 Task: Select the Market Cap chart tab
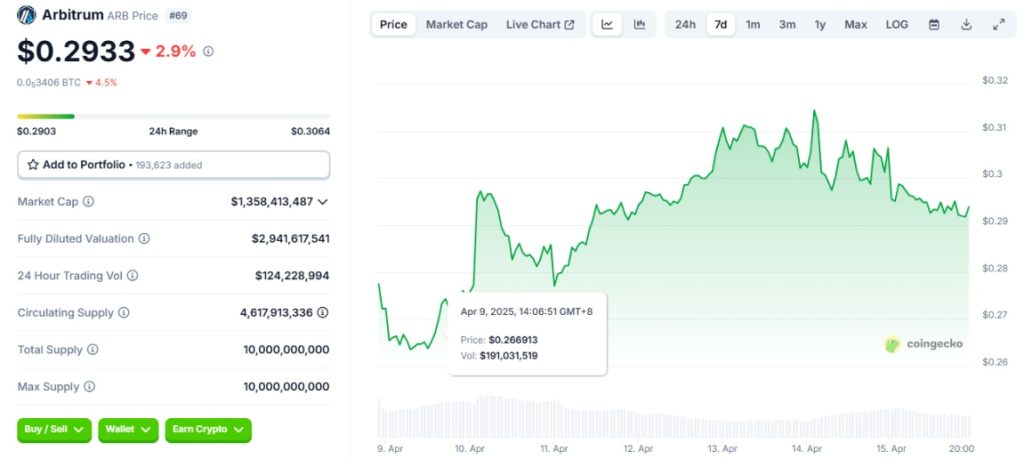[x=456, y=25]
